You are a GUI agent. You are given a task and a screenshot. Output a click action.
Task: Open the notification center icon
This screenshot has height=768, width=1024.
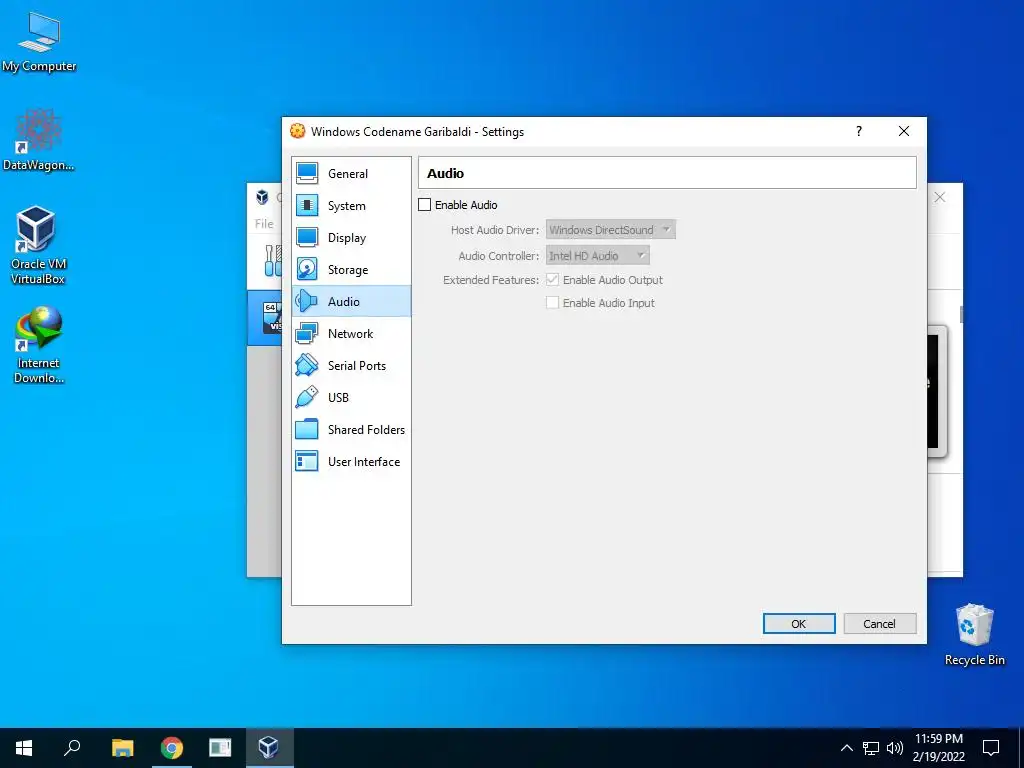[x=991, y=748]
